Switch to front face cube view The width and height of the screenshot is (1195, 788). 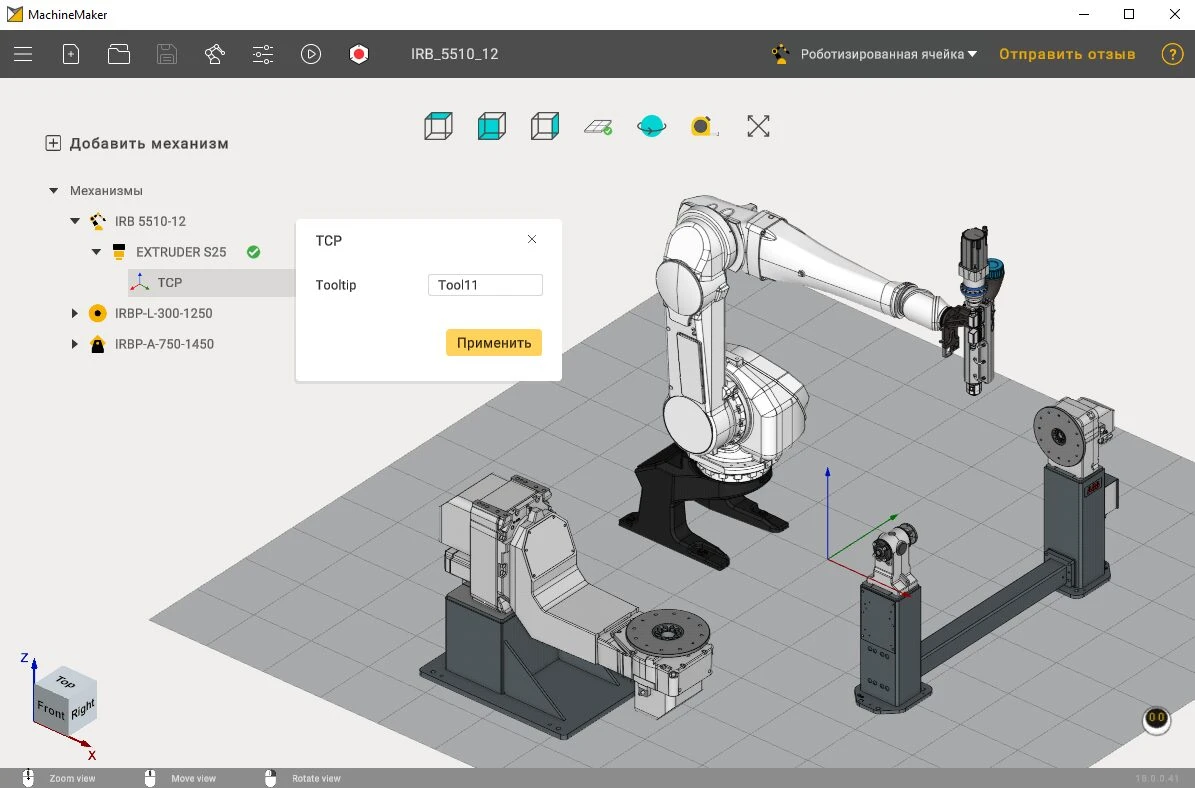[x=491, y=126]
